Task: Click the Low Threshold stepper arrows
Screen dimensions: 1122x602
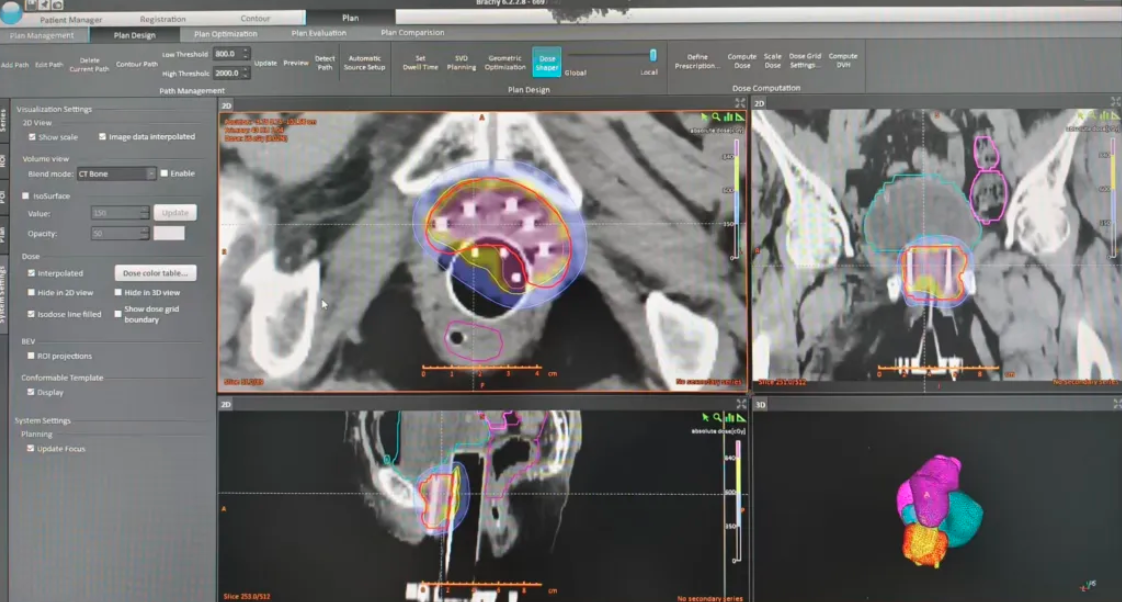Action: (245, 54)
